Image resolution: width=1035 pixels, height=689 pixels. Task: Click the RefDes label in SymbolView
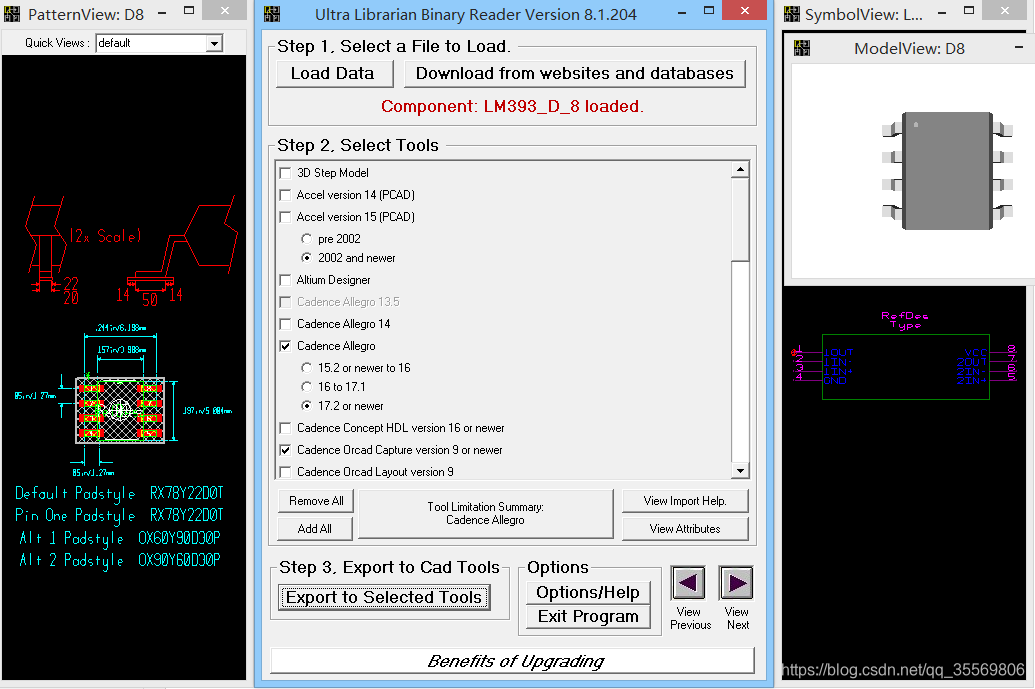click(x=904, y=315)
